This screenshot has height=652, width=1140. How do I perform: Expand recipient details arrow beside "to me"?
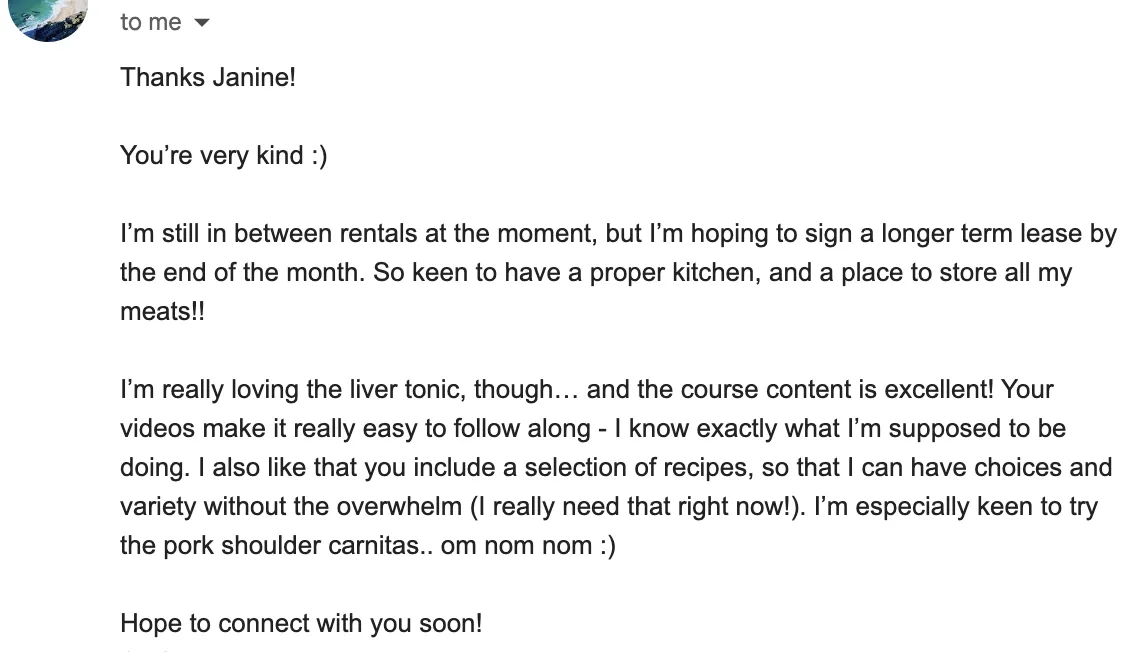(x=202, y=23)
